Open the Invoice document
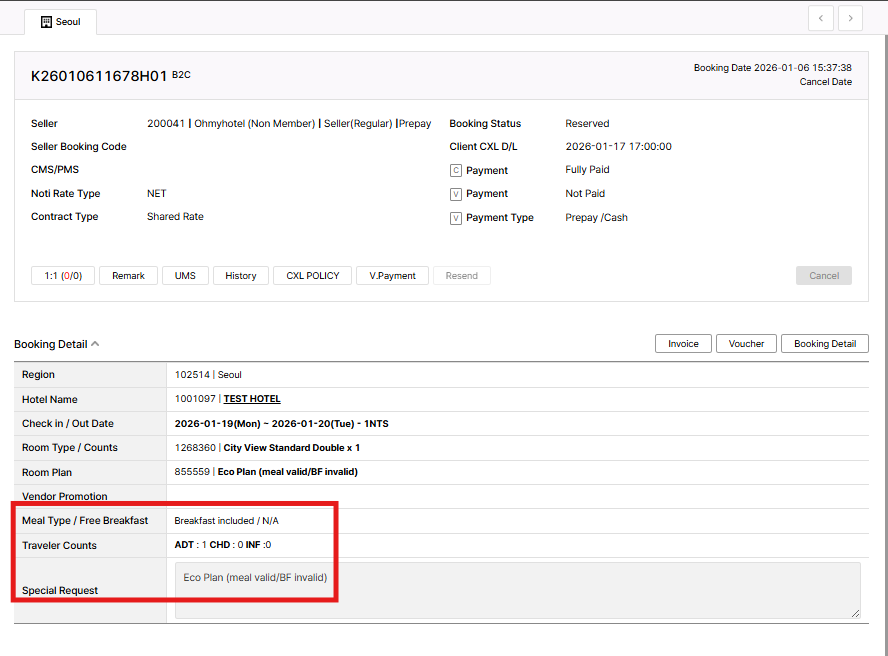888x656 pixels. 683,344
